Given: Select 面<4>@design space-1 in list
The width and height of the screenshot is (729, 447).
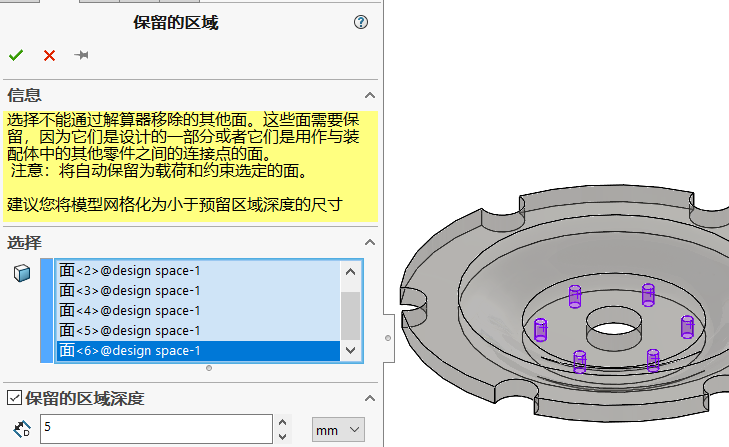Looking at the screenshot, I should tap(198, 310).
